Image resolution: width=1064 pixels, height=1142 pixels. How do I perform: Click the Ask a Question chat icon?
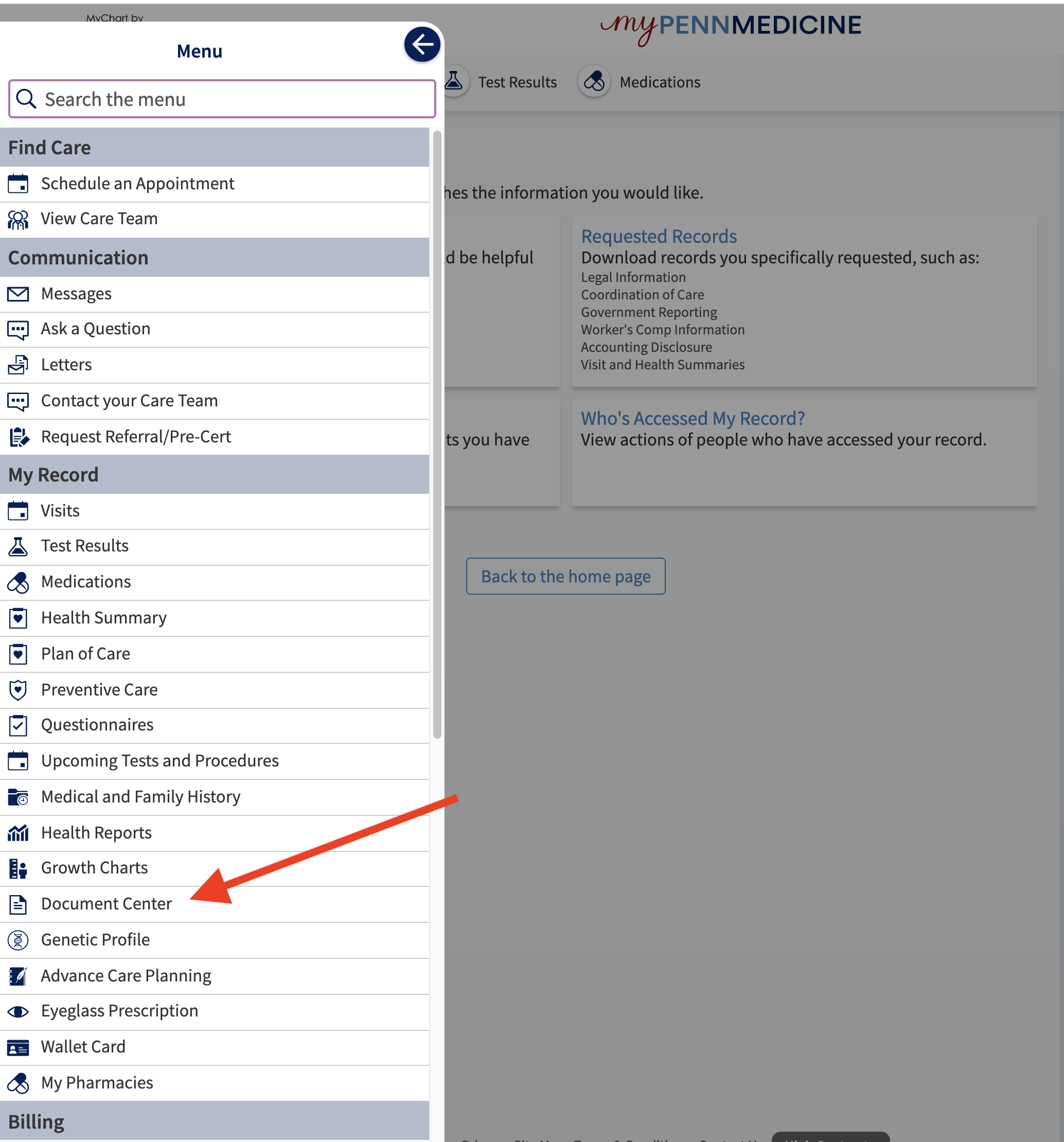point(18,330)
